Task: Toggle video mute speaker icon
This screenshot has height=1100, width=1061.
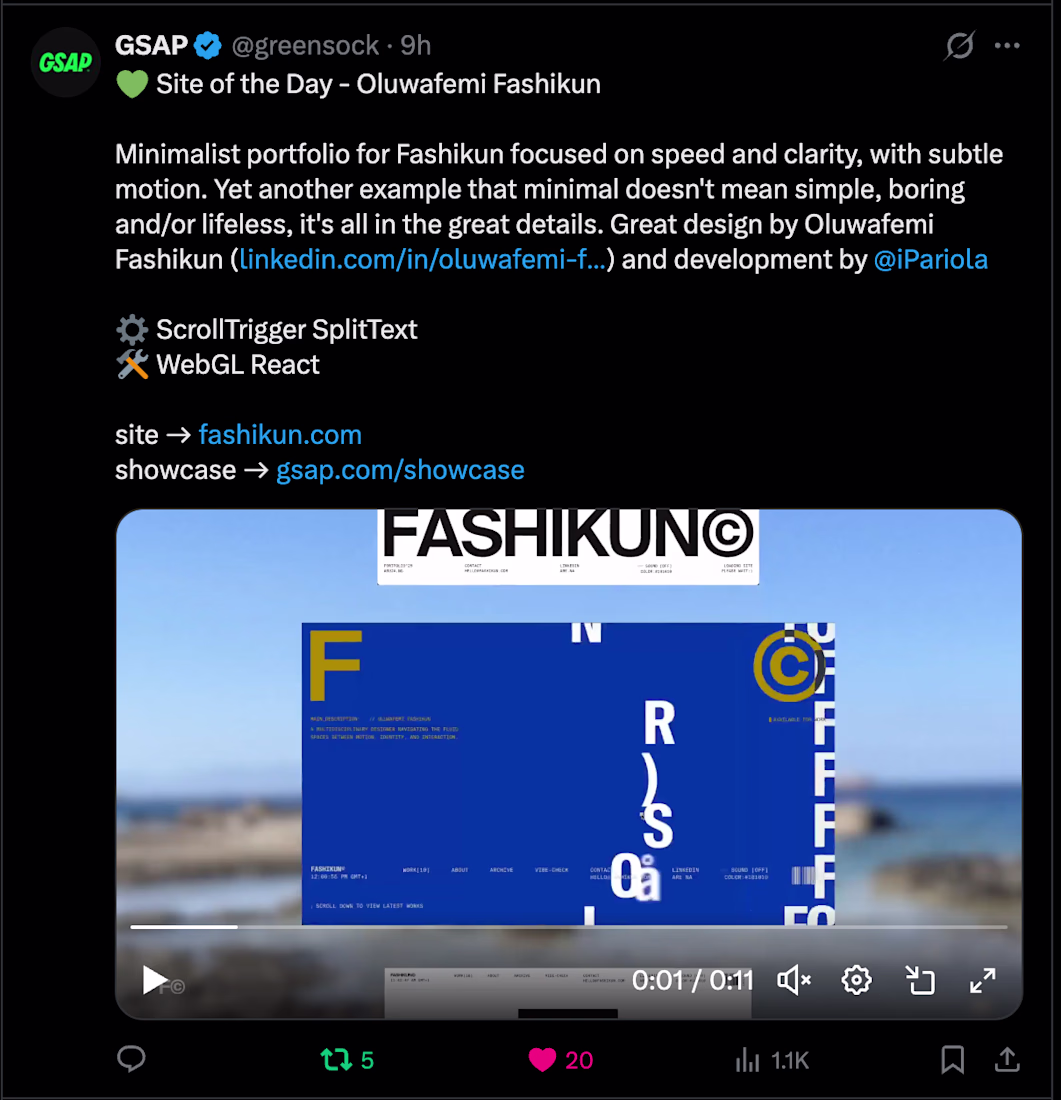Action: click(794, 980)
